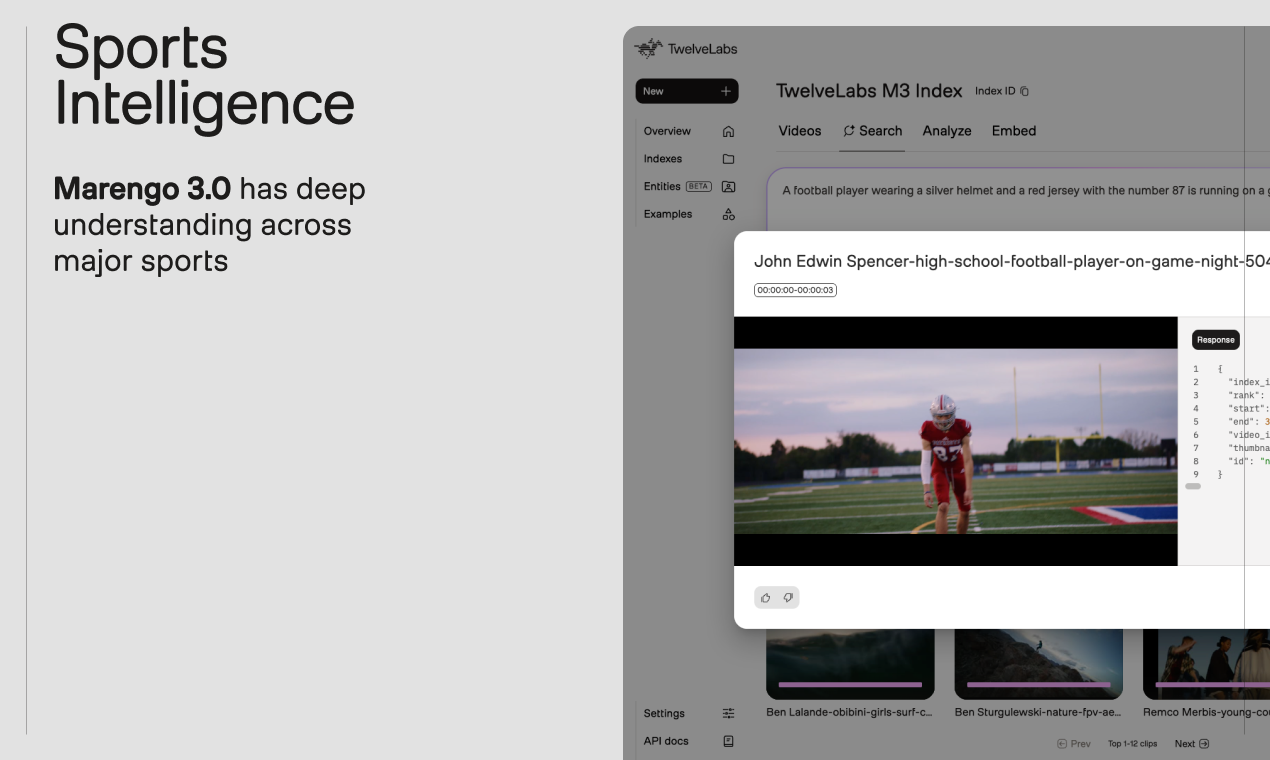Click the Settings sliders icon
The height and width of the screenshot is (760, 1270).
[728, 713]
